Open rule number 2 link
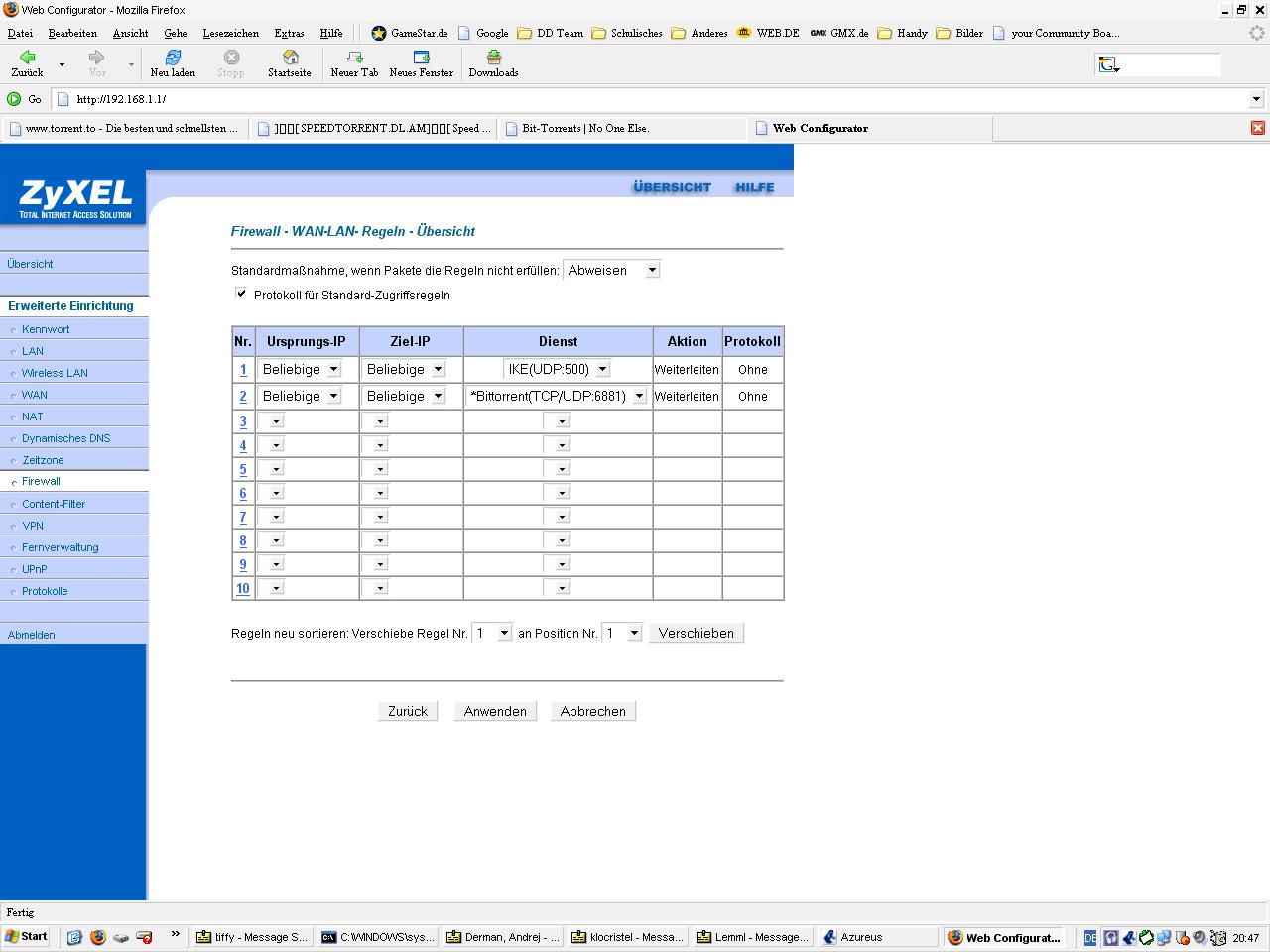Image resolution: width=1270 pixels, height=952 pixels. (x=243, y=396)
